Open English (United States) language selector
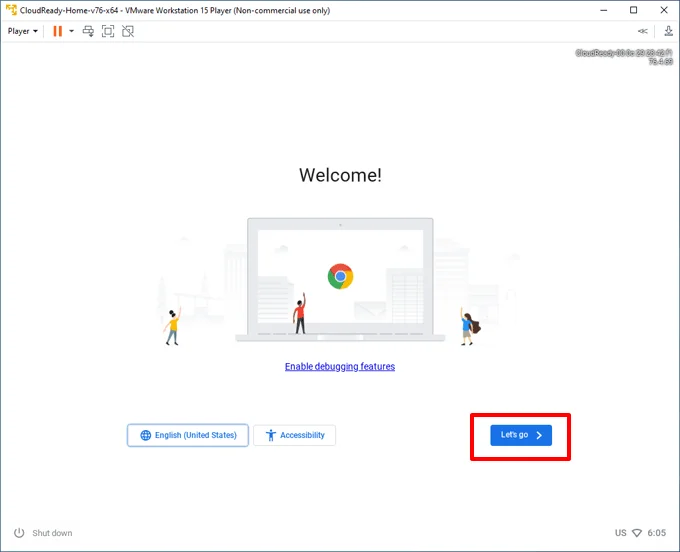 [188, 435]
